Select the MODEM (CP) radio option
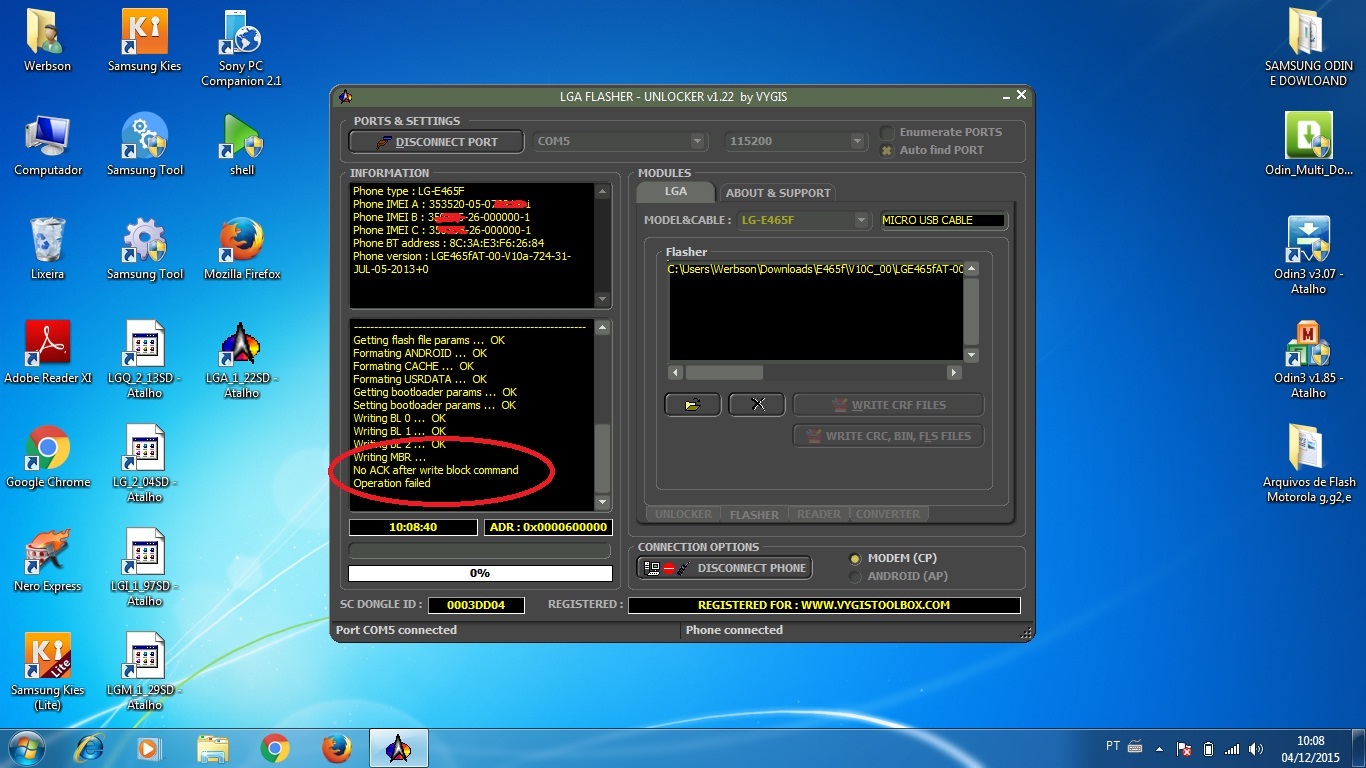Screen dimensions: 1366x768 (x=854, y=558)
